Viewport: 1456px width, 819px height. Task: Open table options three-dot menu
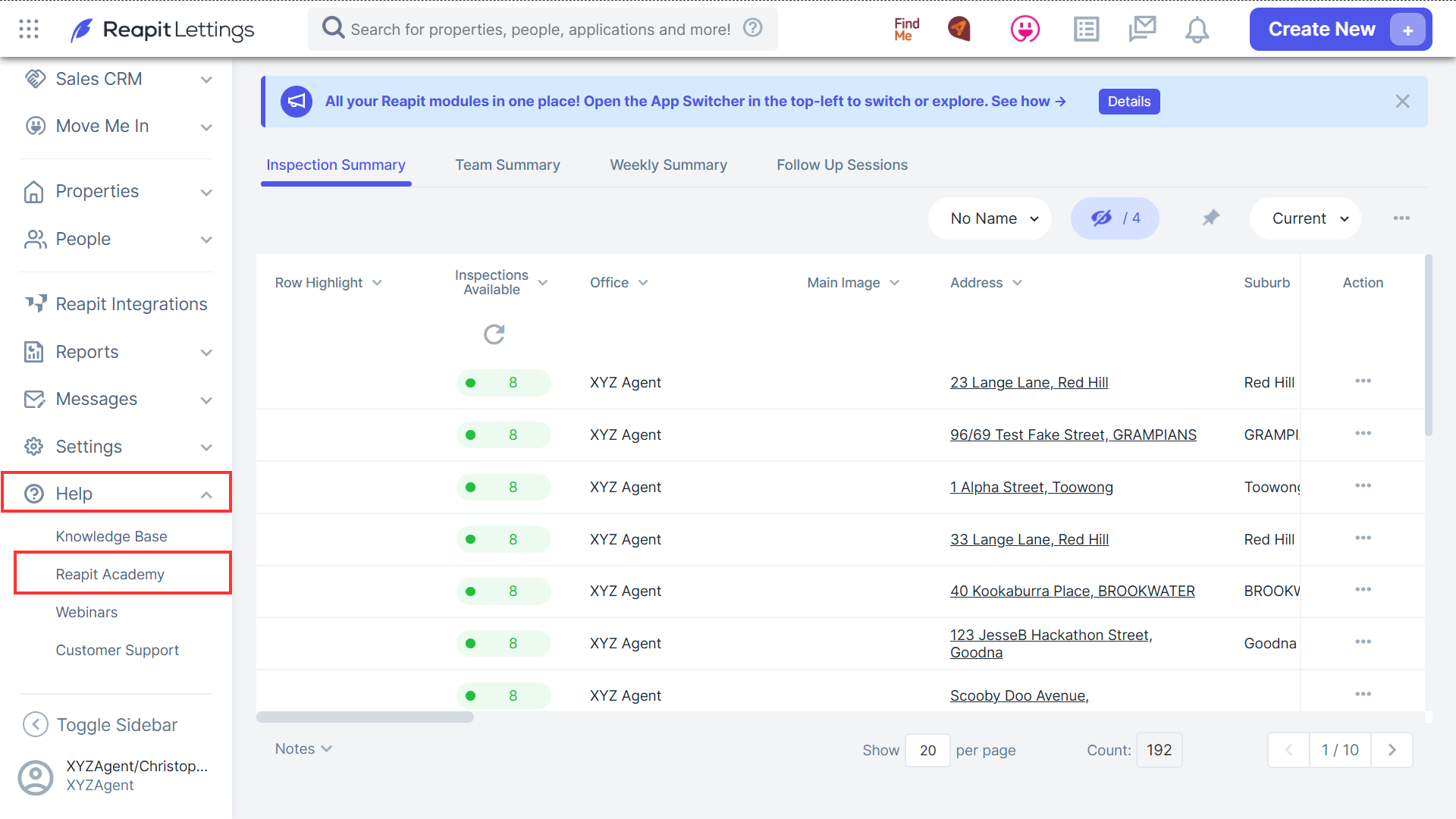point(1401,218)
